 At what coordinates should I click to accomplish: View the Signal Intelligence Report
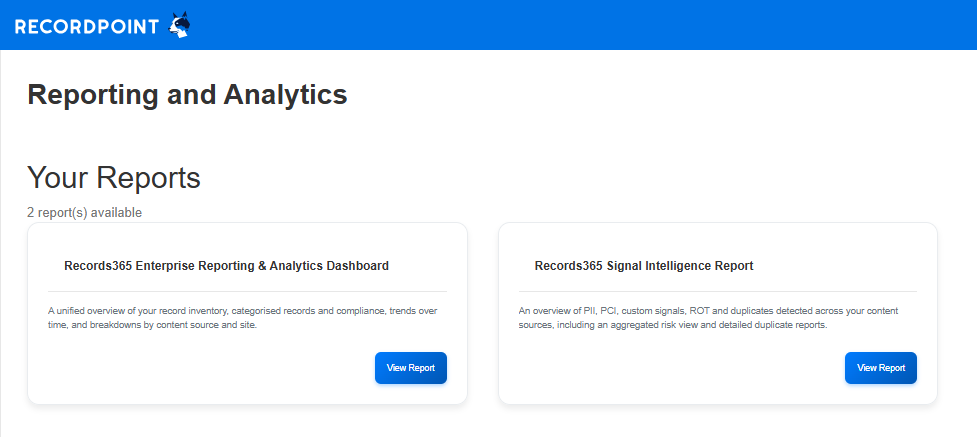coord(880,368)
